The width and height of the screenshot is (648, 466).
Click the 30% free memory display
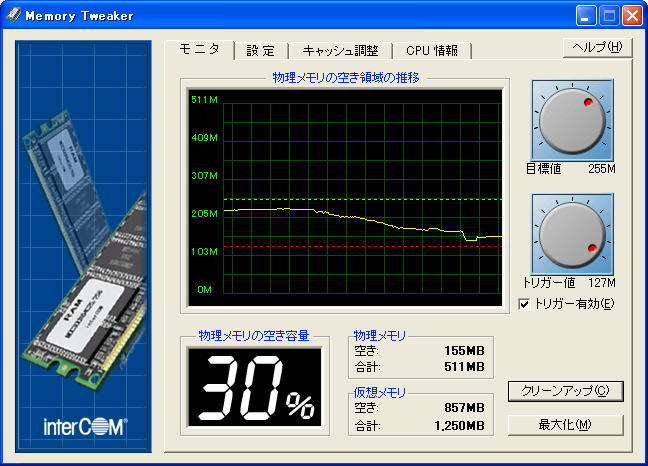[x=255, y=388]
